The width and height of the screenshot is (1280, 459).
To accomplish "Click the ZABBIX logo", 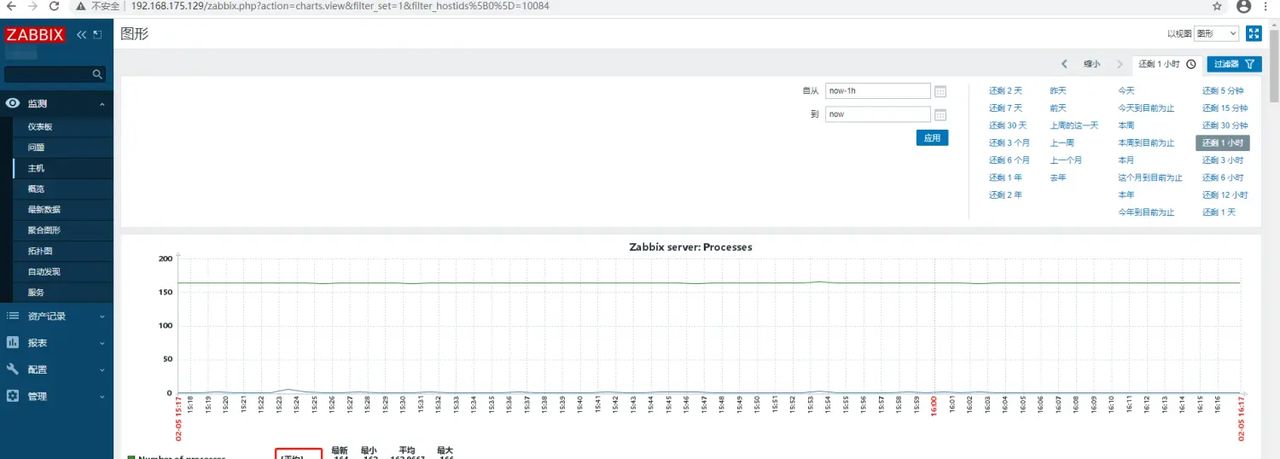I will (35, 34).
